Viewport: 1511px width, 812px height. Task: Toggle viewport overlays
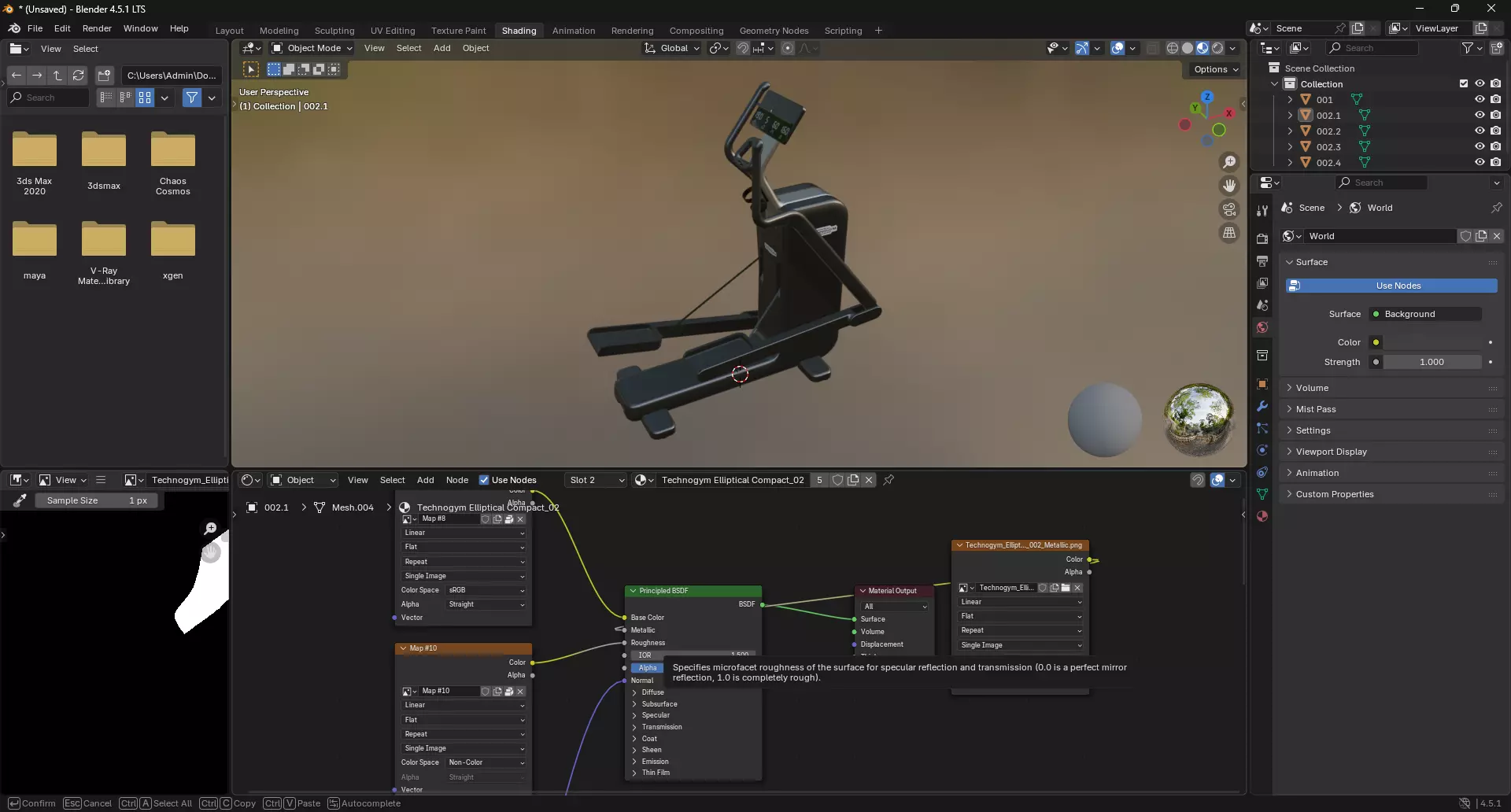1118,48
